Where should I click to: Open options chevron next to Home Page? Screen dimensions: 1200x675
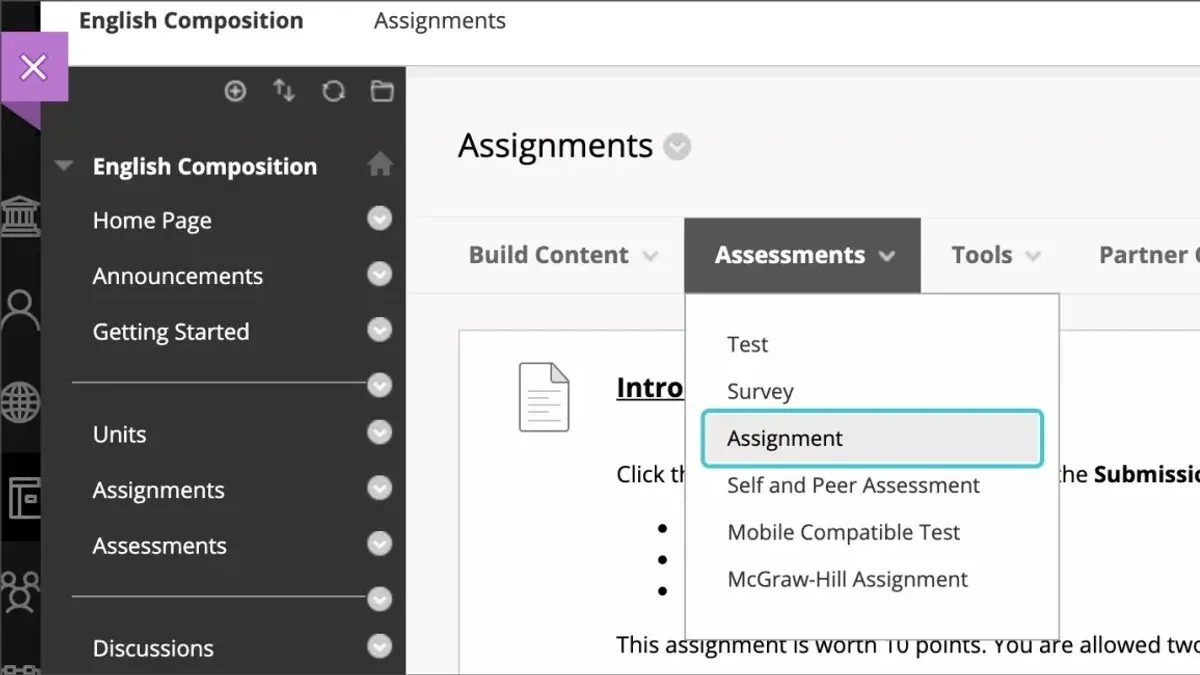379,218
